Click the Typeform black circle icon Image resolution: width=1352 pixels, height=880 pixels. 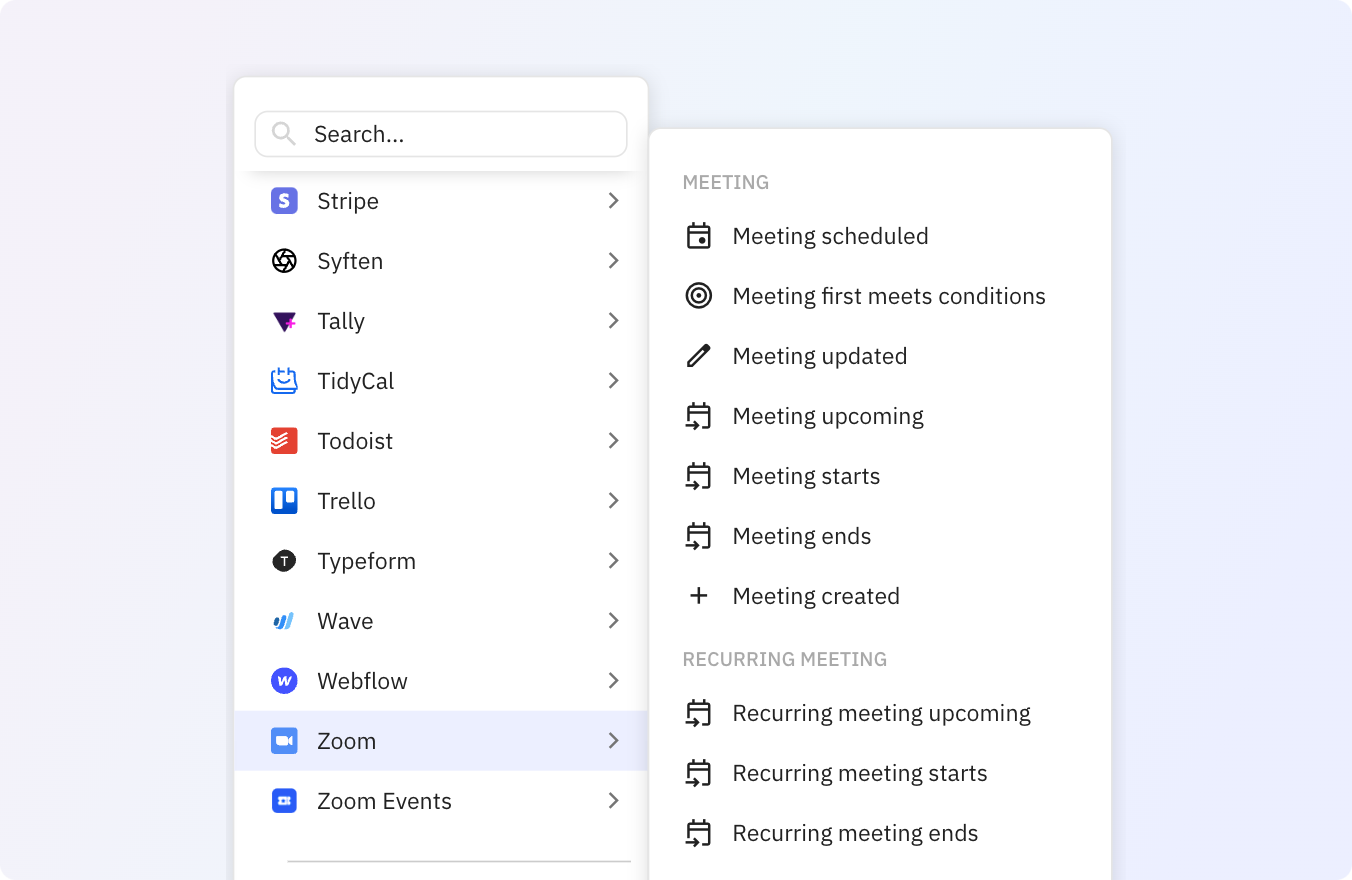pyautogui.click(x=284, y=561)
